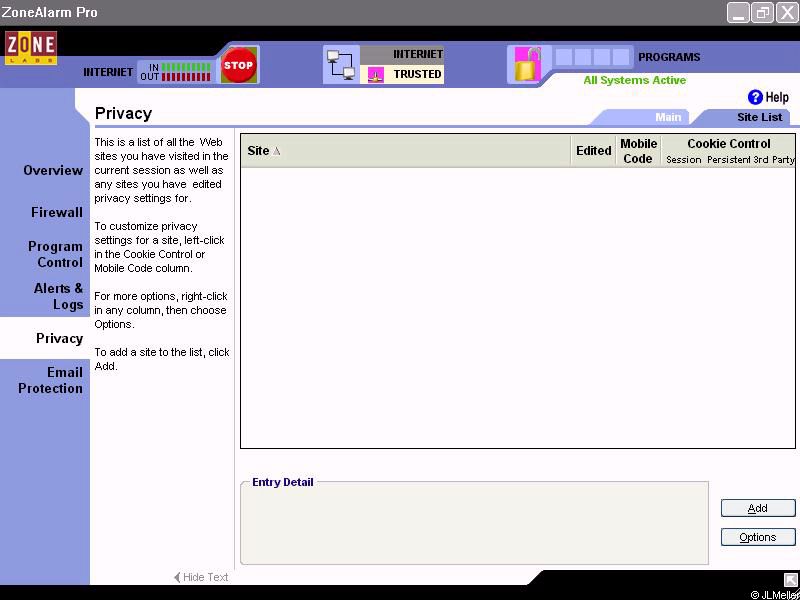
Task: Click the Add button
Action: (x=758, y=508)
